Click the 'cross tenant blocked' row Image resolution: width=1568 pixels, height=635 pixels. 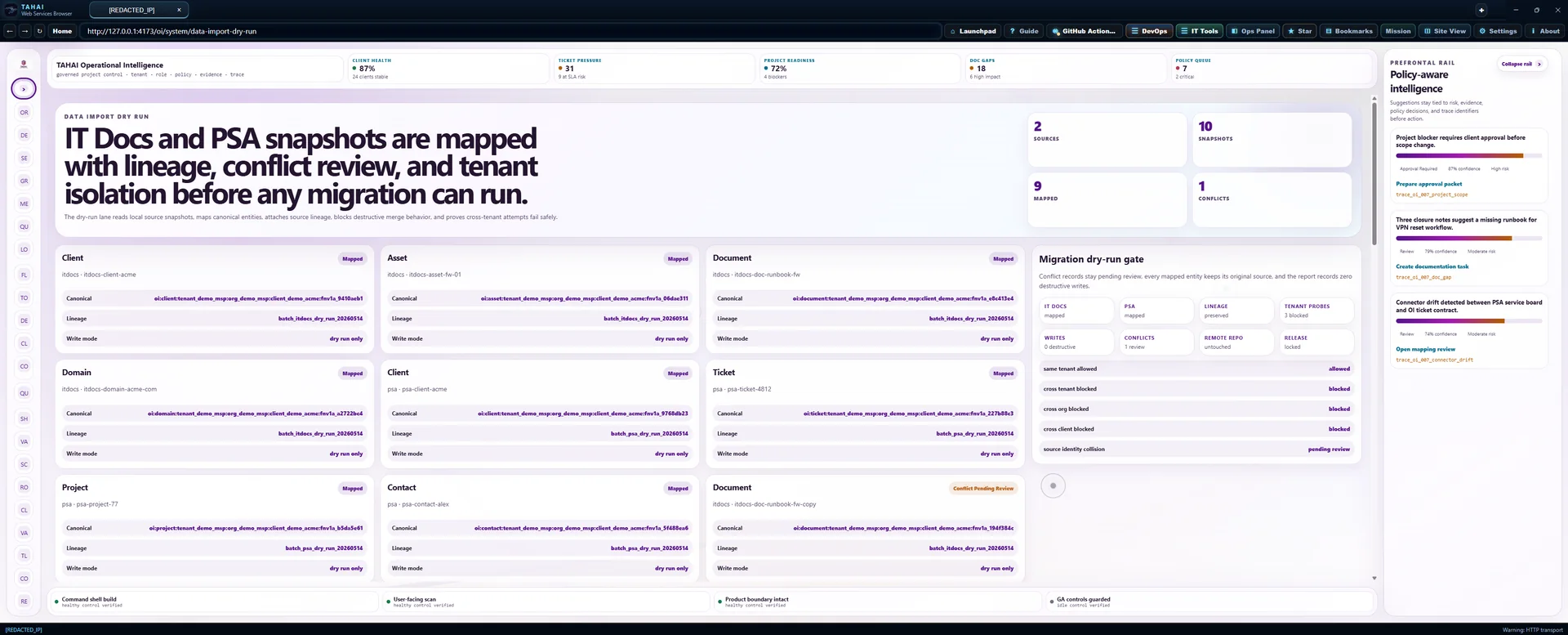coord(1196,389)
